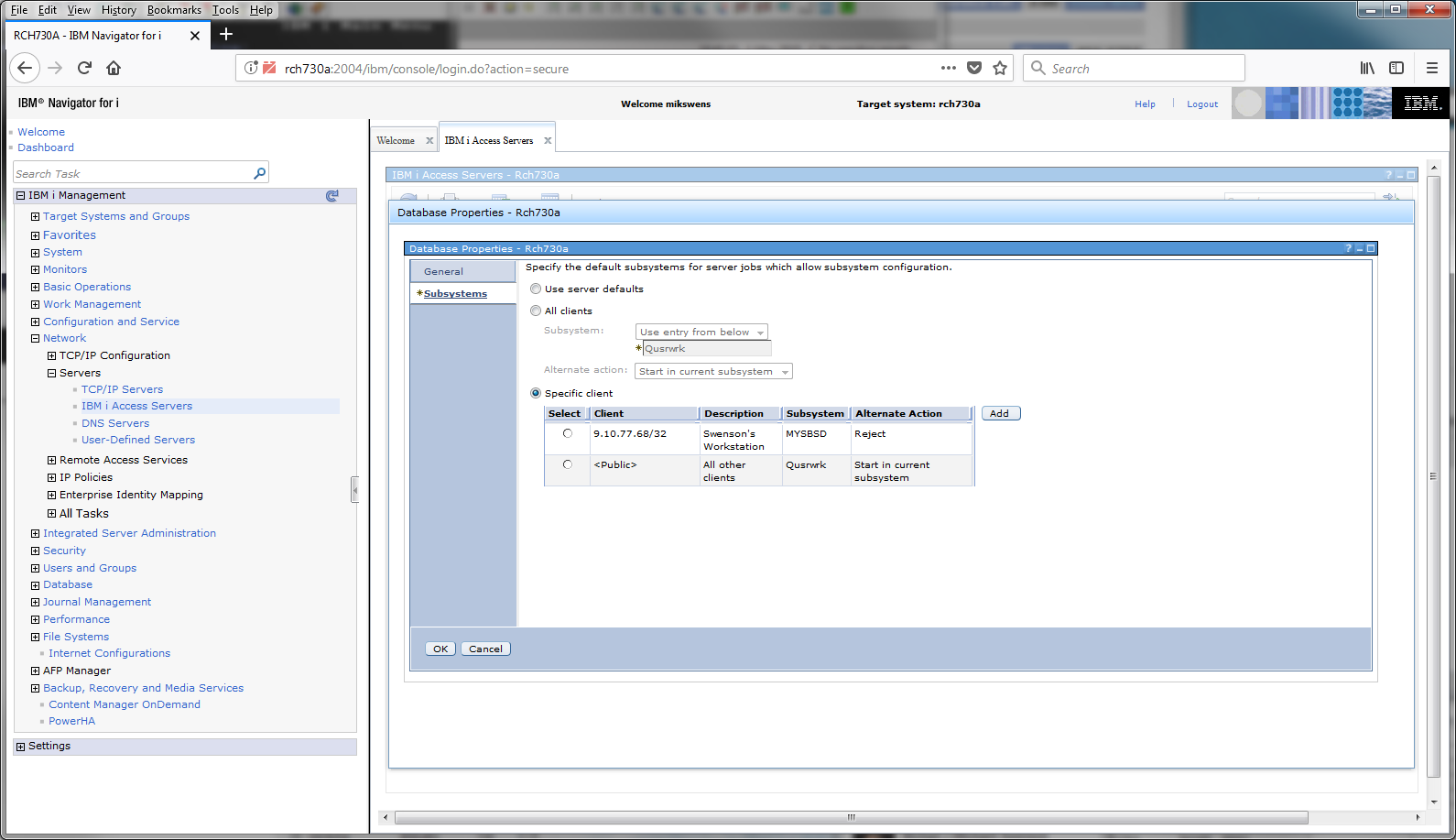The width and height of the screenshot is (1456, 840).
Task: Collapse the Network node
Action: (x=35, y=338)
